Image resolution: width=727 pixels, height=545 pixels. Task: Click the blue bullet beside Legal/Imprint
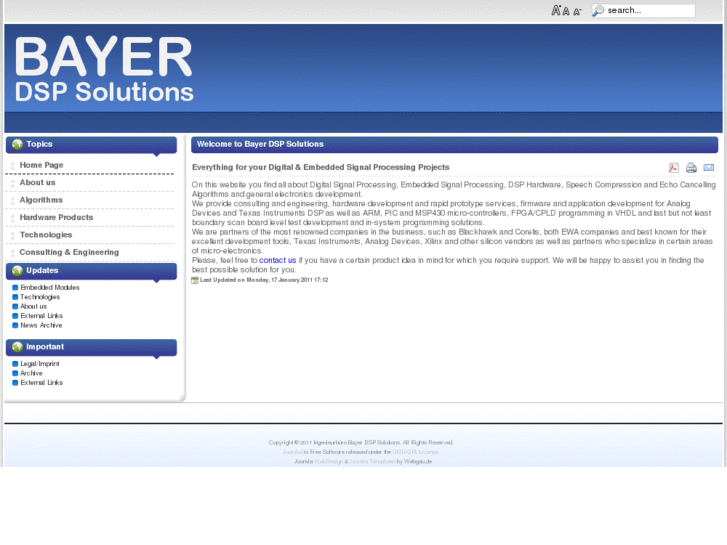(x=15, y=364)
